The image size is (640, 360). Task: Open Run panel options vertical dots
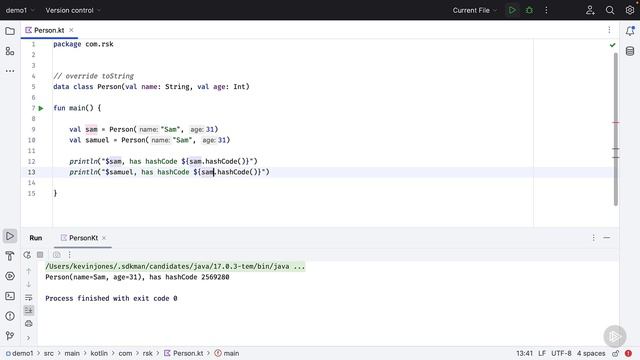click(x=593, y=238)
